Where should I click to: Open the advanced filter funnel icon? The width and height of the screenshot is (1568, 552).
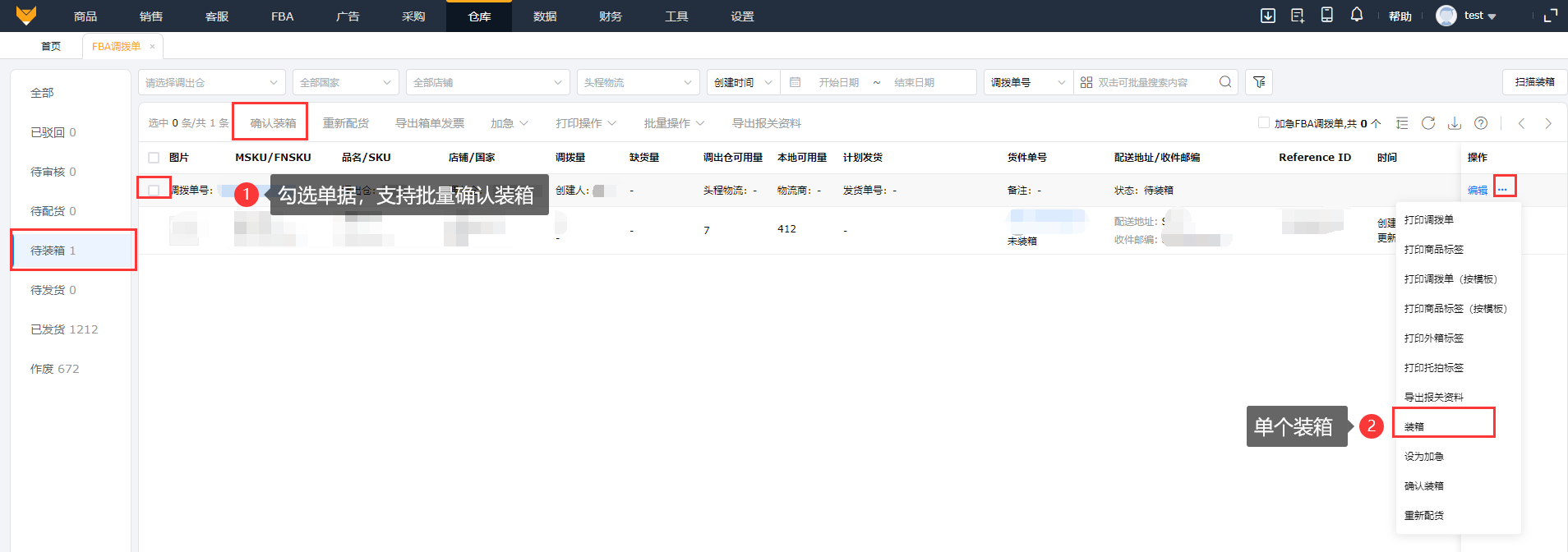[1259, 82]
